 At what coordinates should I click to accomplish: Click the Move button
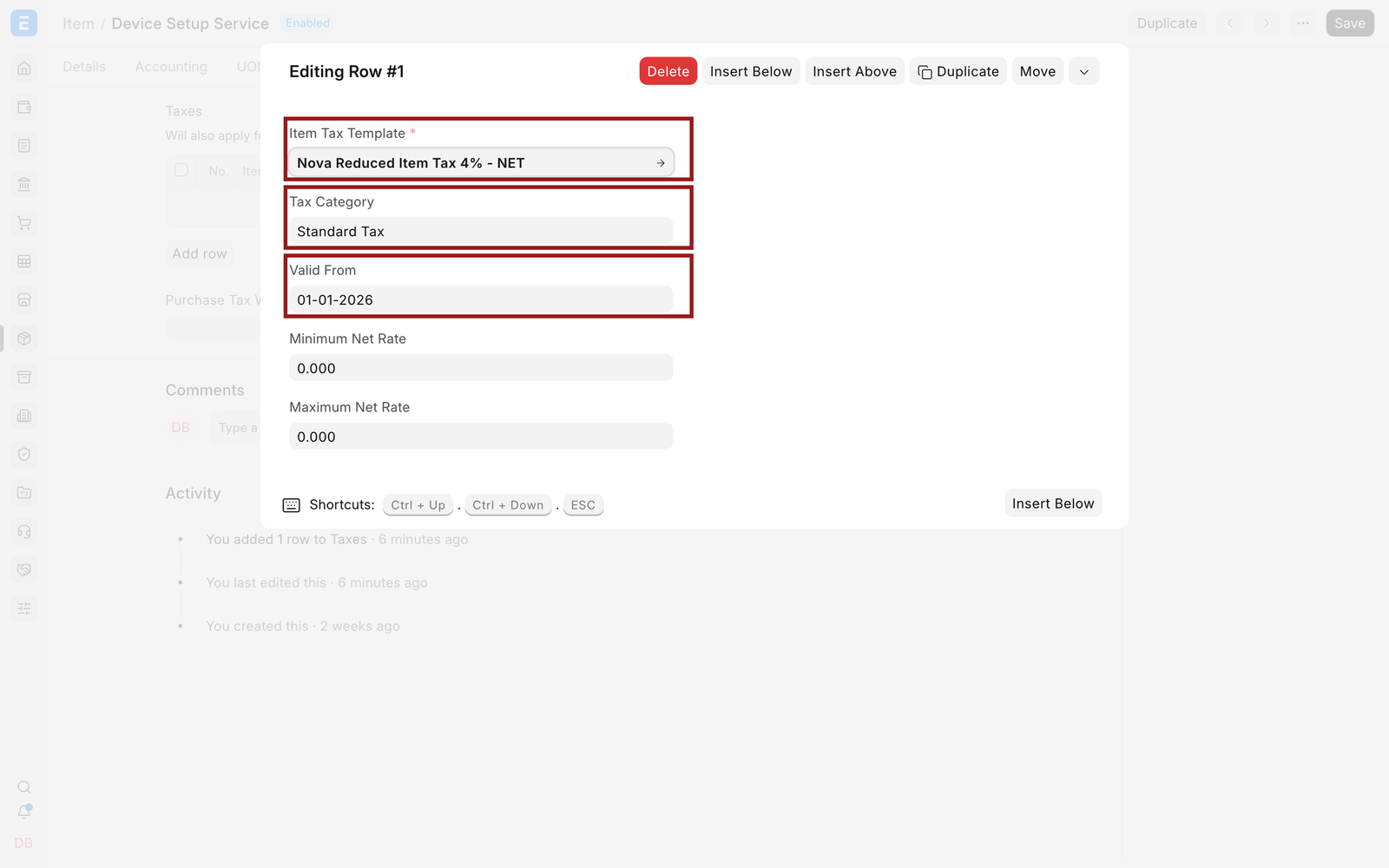[1038, 71]
